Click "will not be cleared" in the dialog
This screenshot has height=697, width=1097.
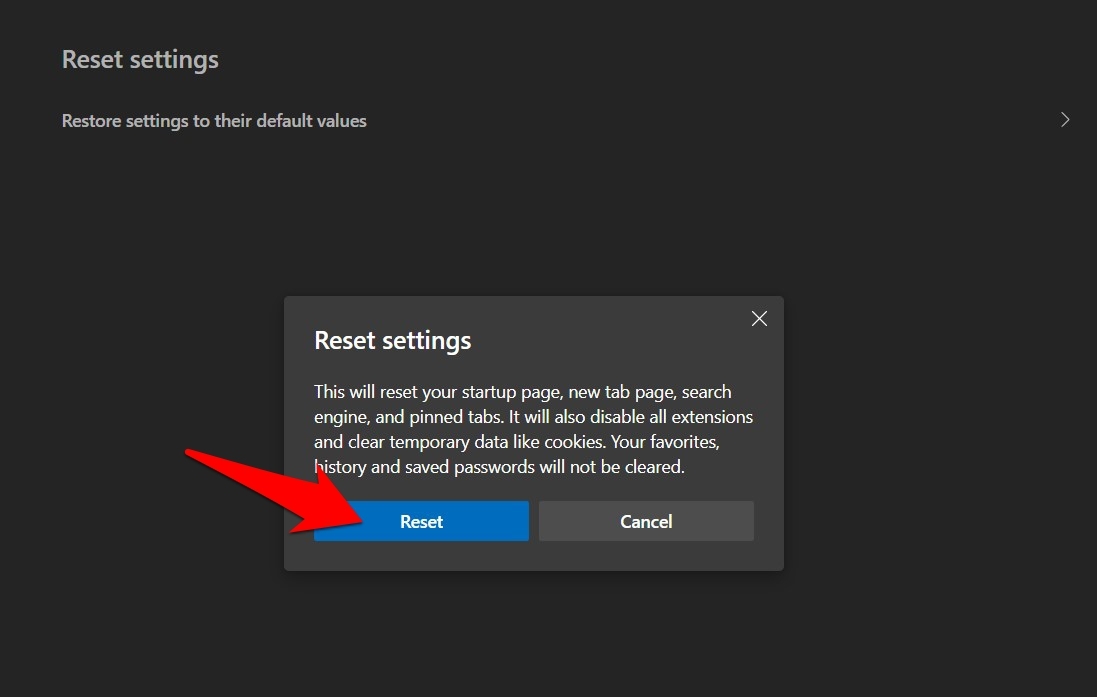(x=611, y=467)
